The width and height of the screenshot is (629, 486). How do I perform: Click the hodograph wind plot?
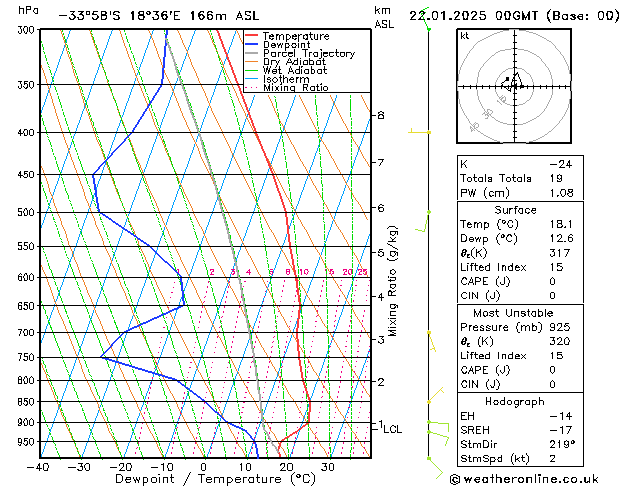tap(514, 86)
